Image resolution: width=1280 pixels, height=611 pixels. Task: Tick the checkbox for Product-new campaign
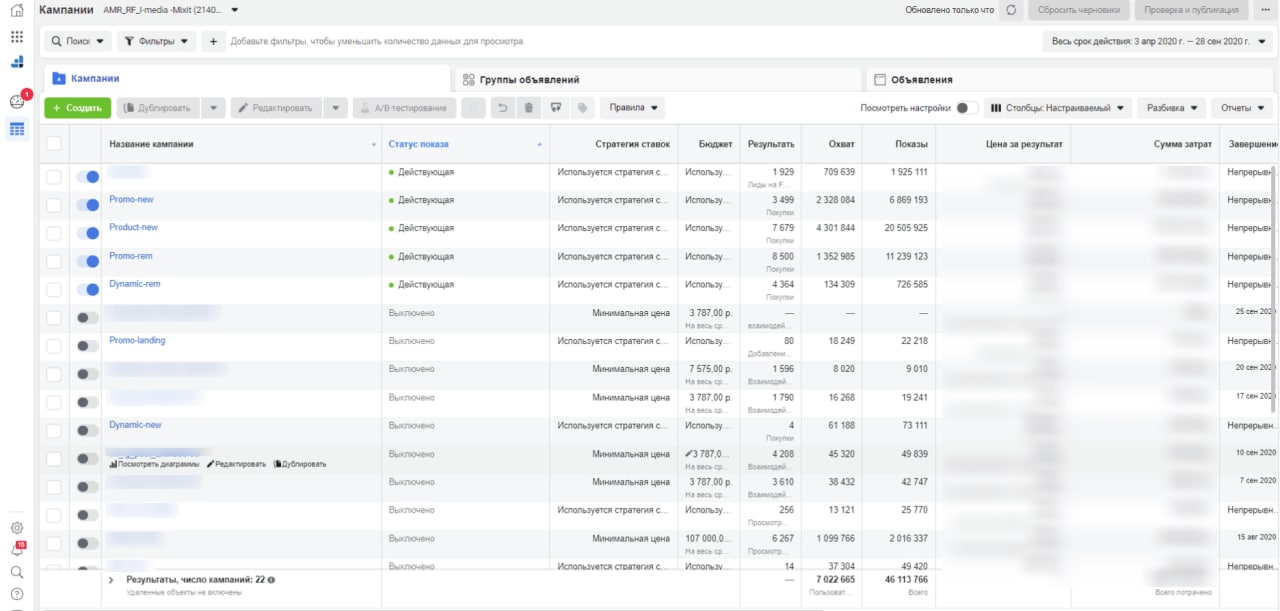point(54,233)
